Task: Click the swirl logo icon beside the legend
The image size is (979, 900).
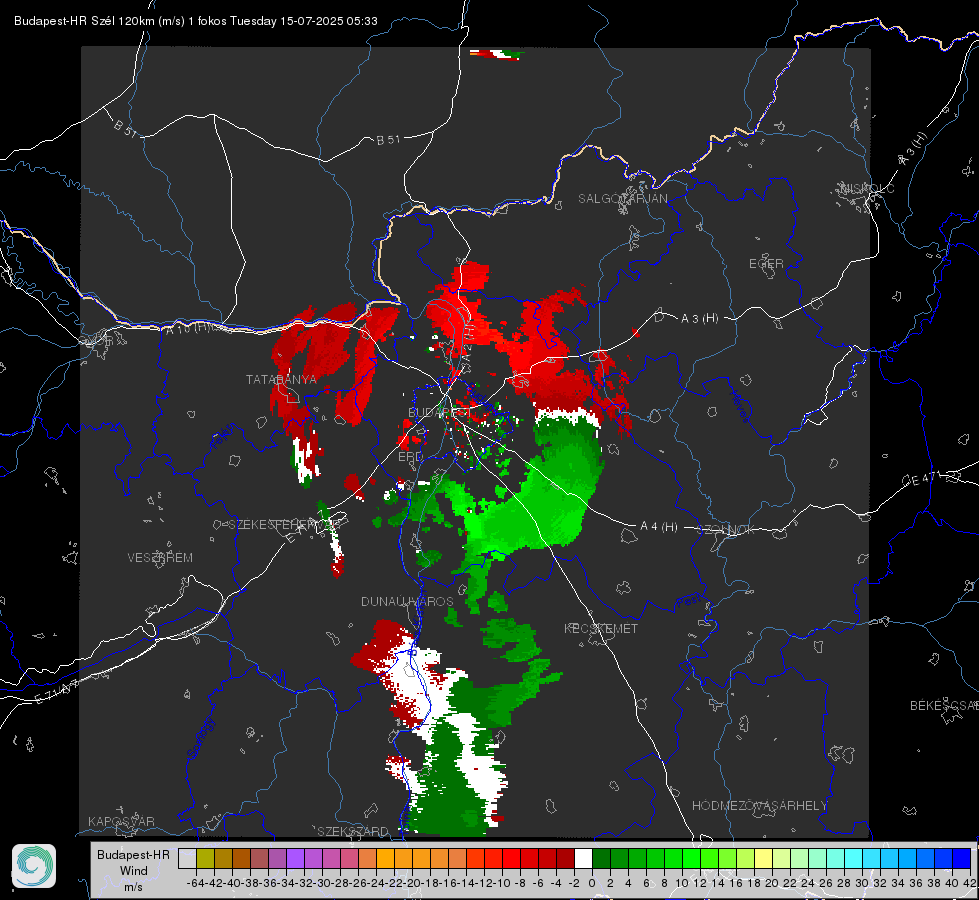Action: 34,866
